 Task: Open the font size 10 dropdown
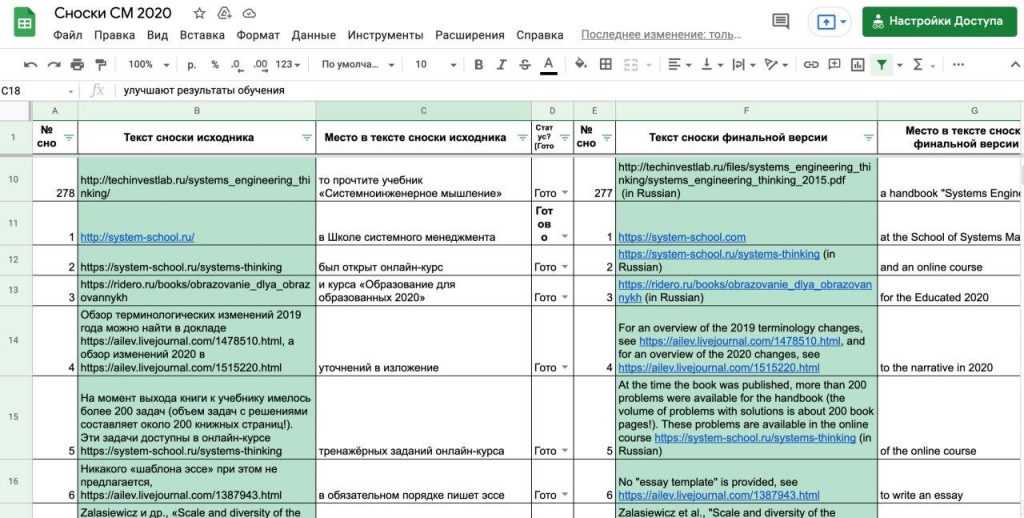(436, 65)
